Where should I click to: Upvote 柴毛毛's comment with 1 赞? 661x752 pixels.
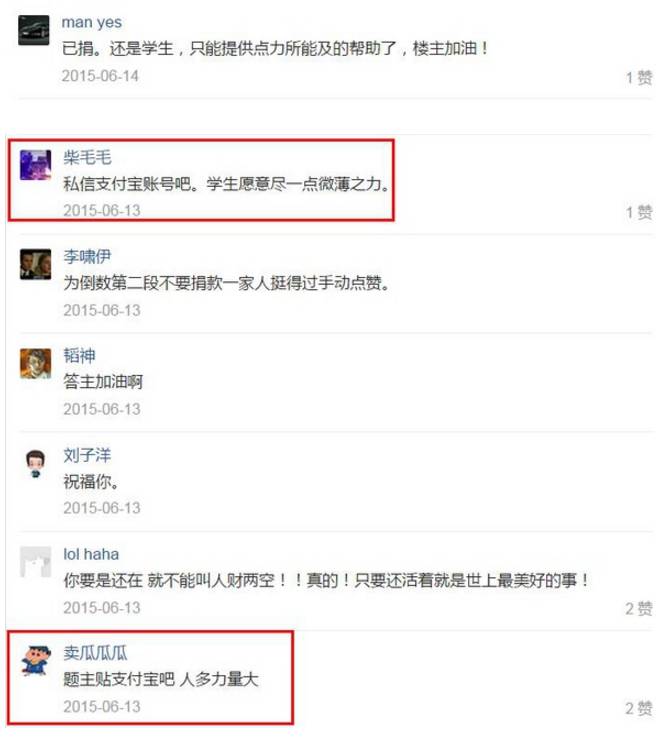[639, 212]
